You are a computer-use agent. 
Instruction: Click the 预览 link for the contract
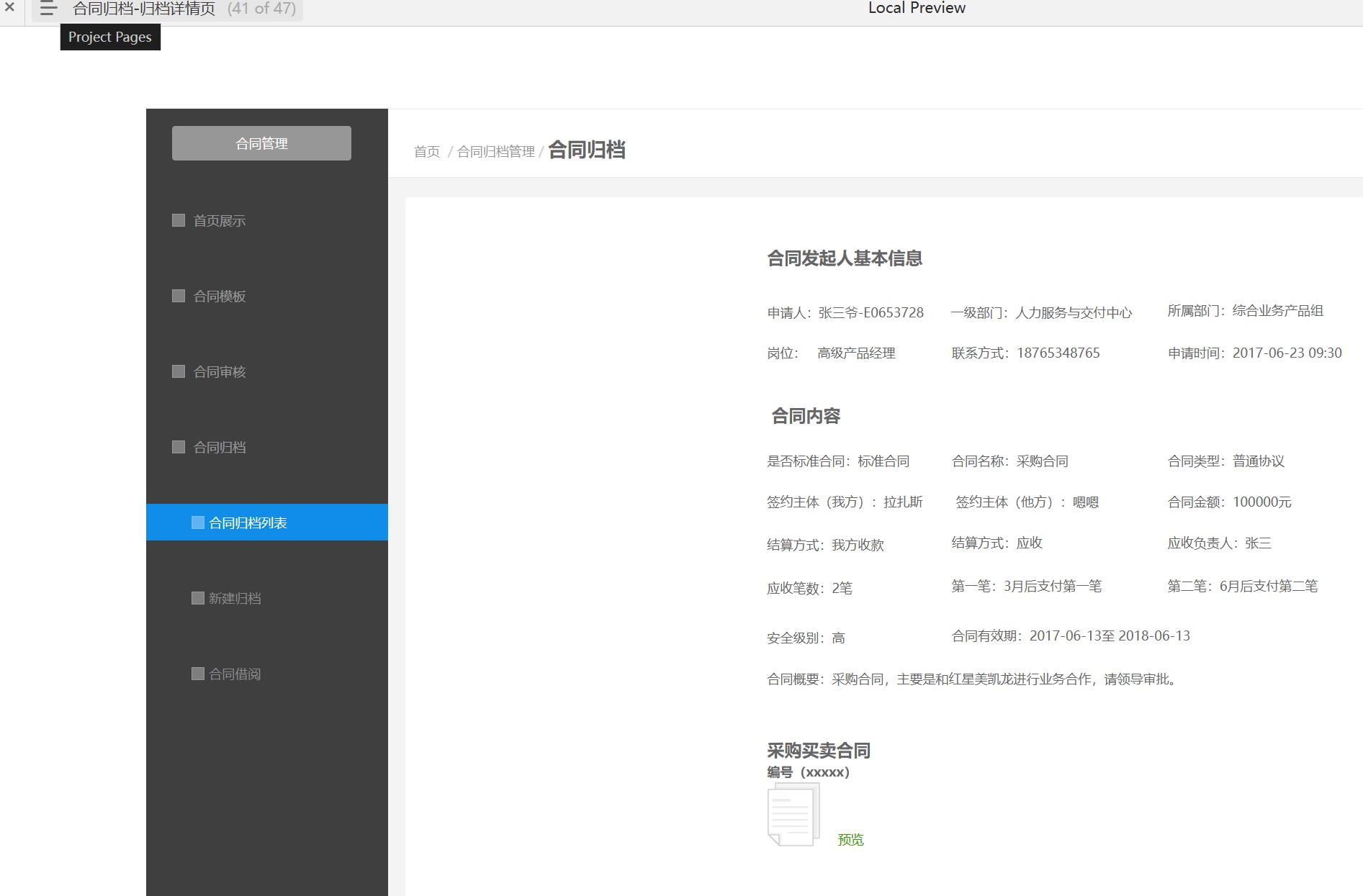point(850,840)
